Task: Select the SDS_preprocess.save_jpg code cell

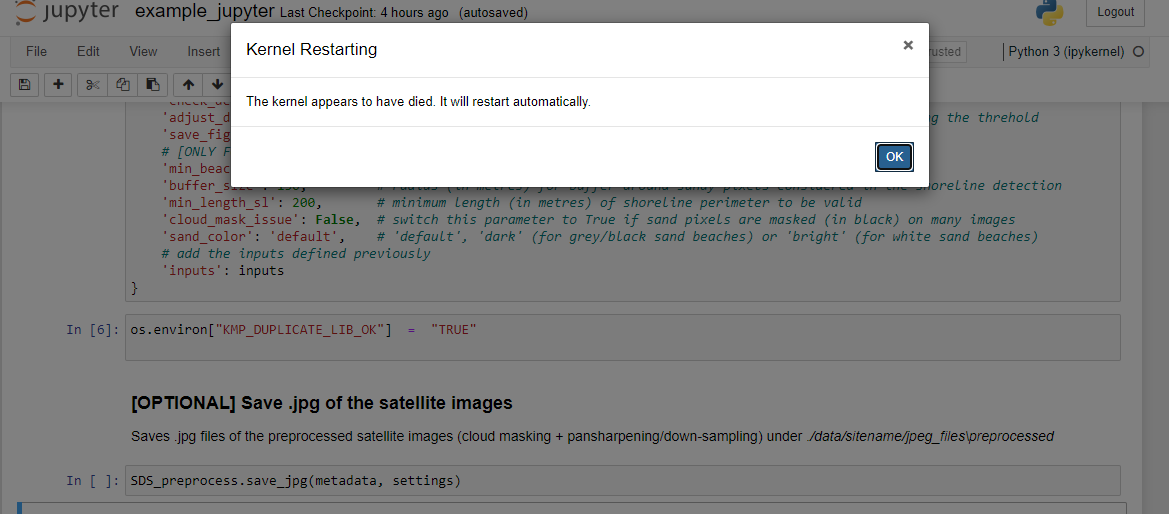Action: tap(623, 480)
